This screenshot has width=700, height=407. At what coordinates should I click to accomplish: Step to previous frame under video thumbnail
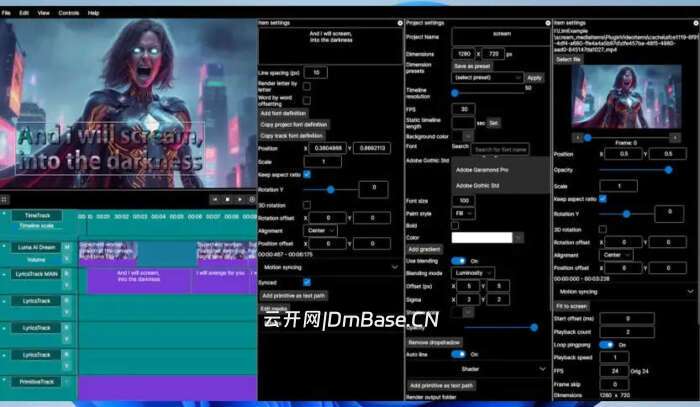[577, 138]
